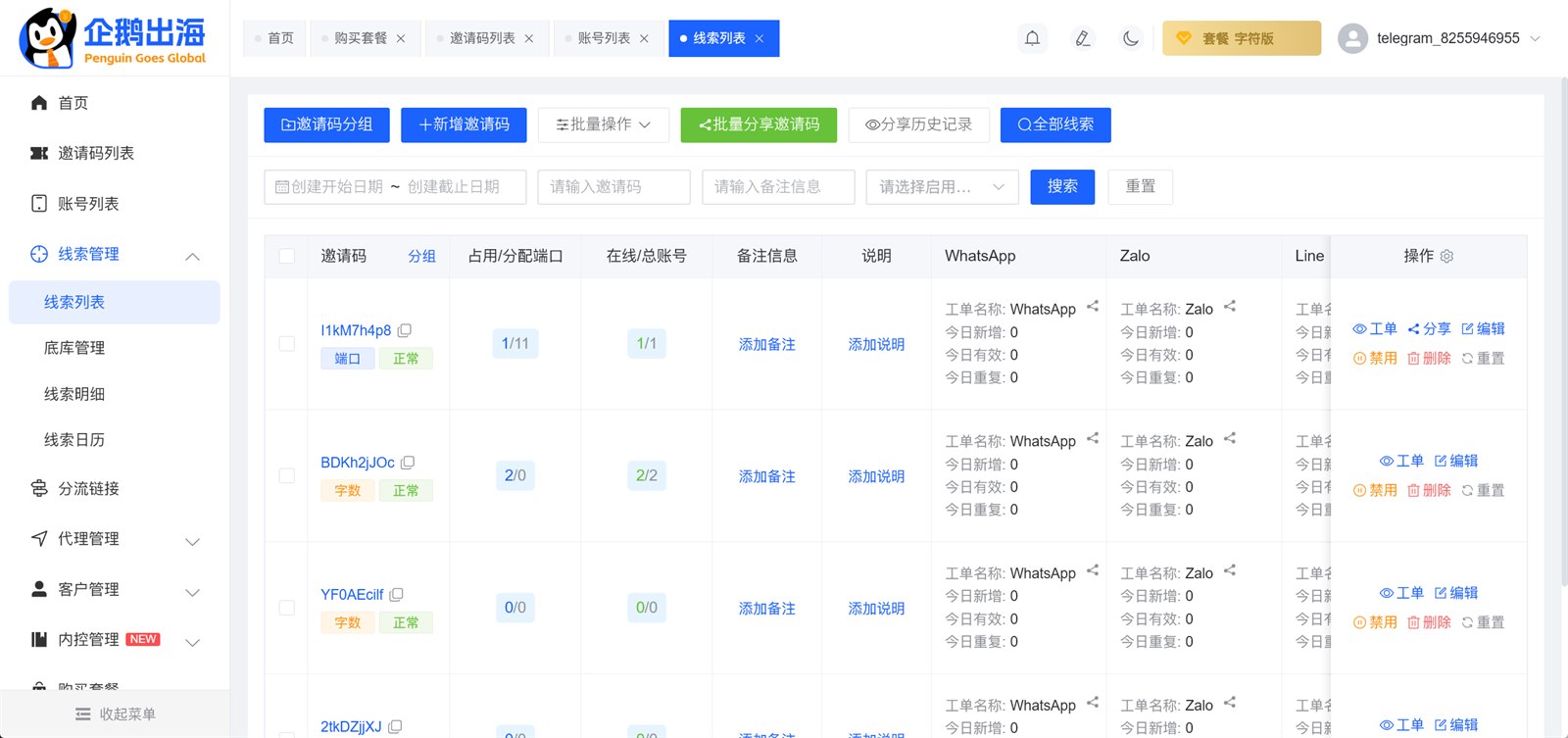This screenshot has width=1568, height=738.
Task: Copy invite code YF0AEcilf
Action: [396, 594]
